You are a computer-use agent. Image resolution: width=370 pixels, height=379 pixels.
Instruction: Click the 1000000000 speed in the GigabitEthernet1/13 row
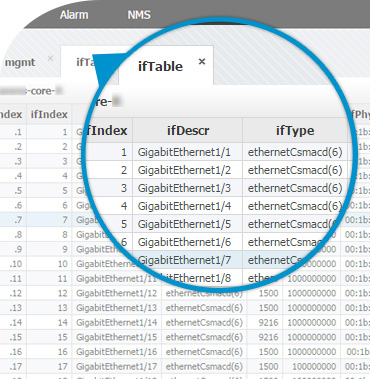click(312, 308)
